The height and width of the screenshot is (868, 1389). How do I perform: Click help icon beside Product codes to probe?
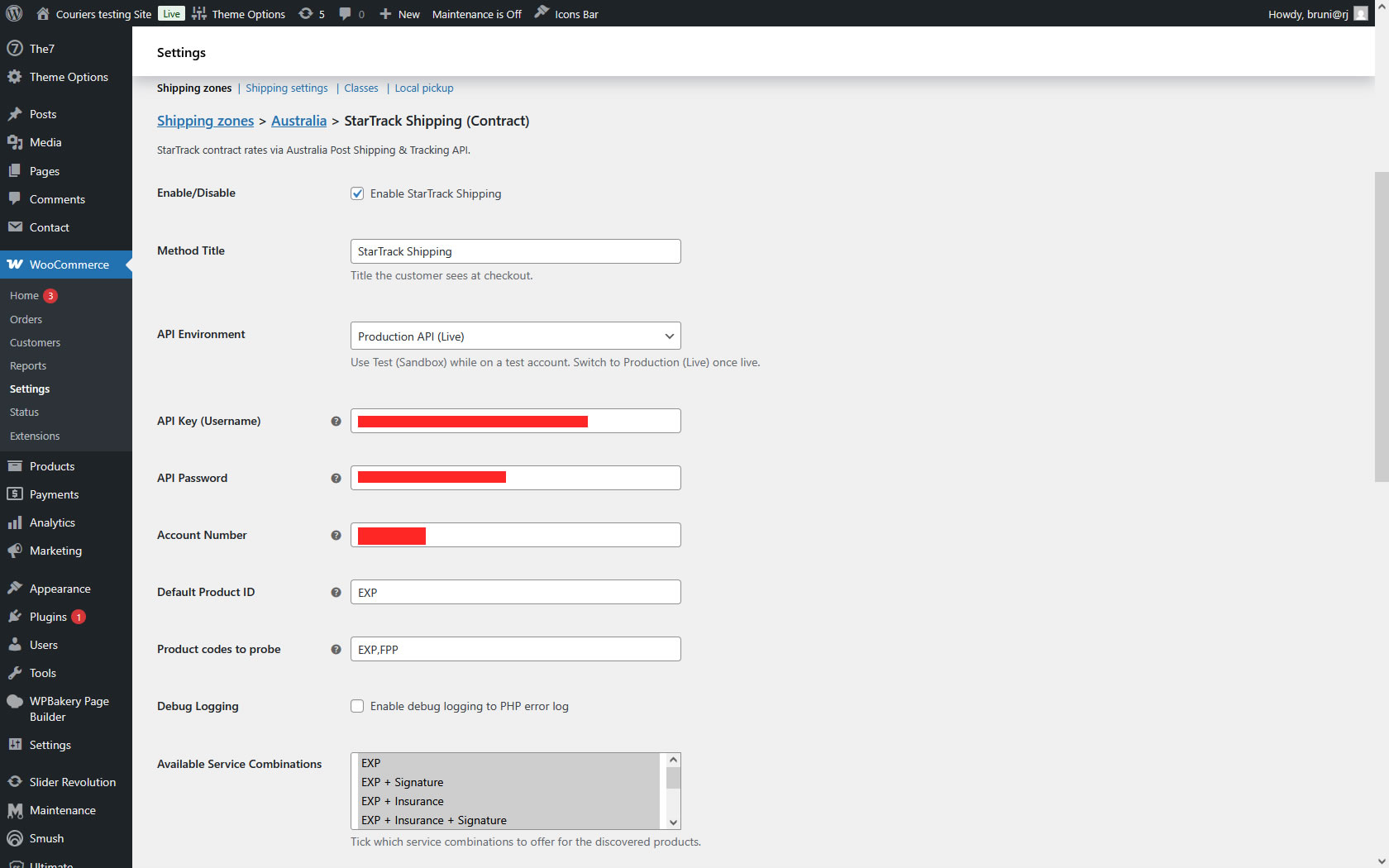point(336,650)
